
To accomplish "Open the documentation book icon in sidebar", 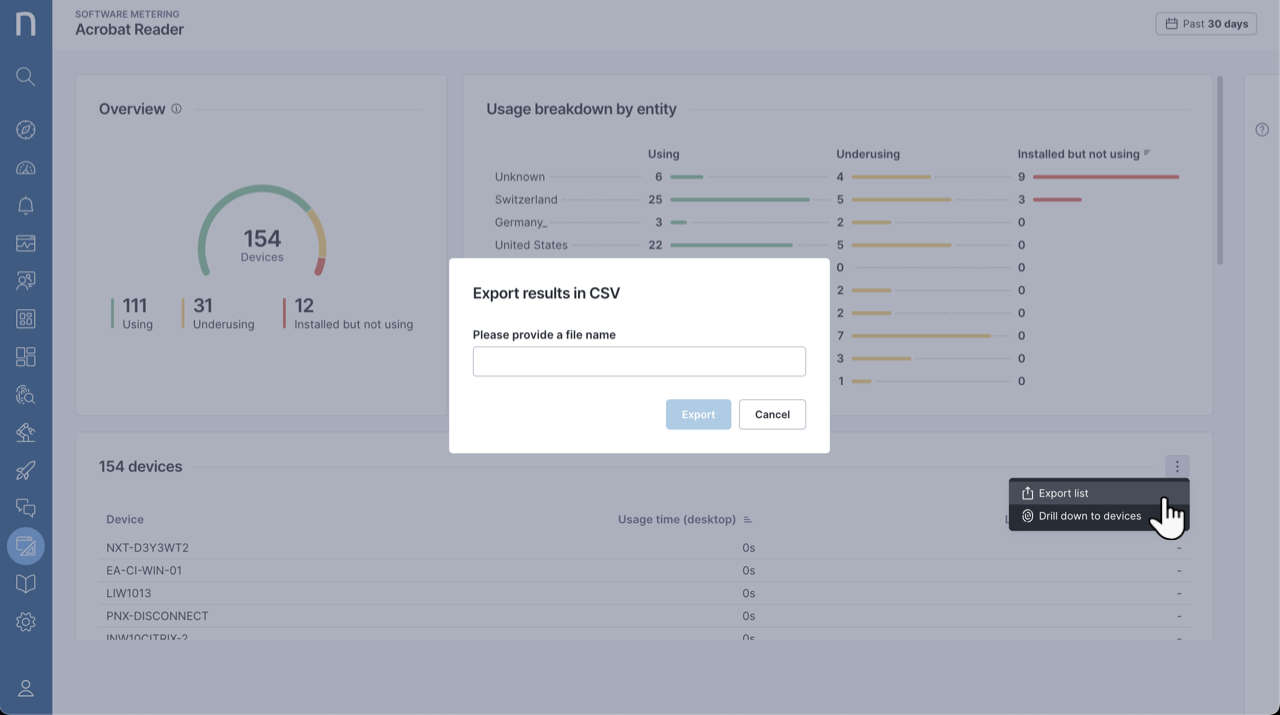I will (x=26, y=584).
